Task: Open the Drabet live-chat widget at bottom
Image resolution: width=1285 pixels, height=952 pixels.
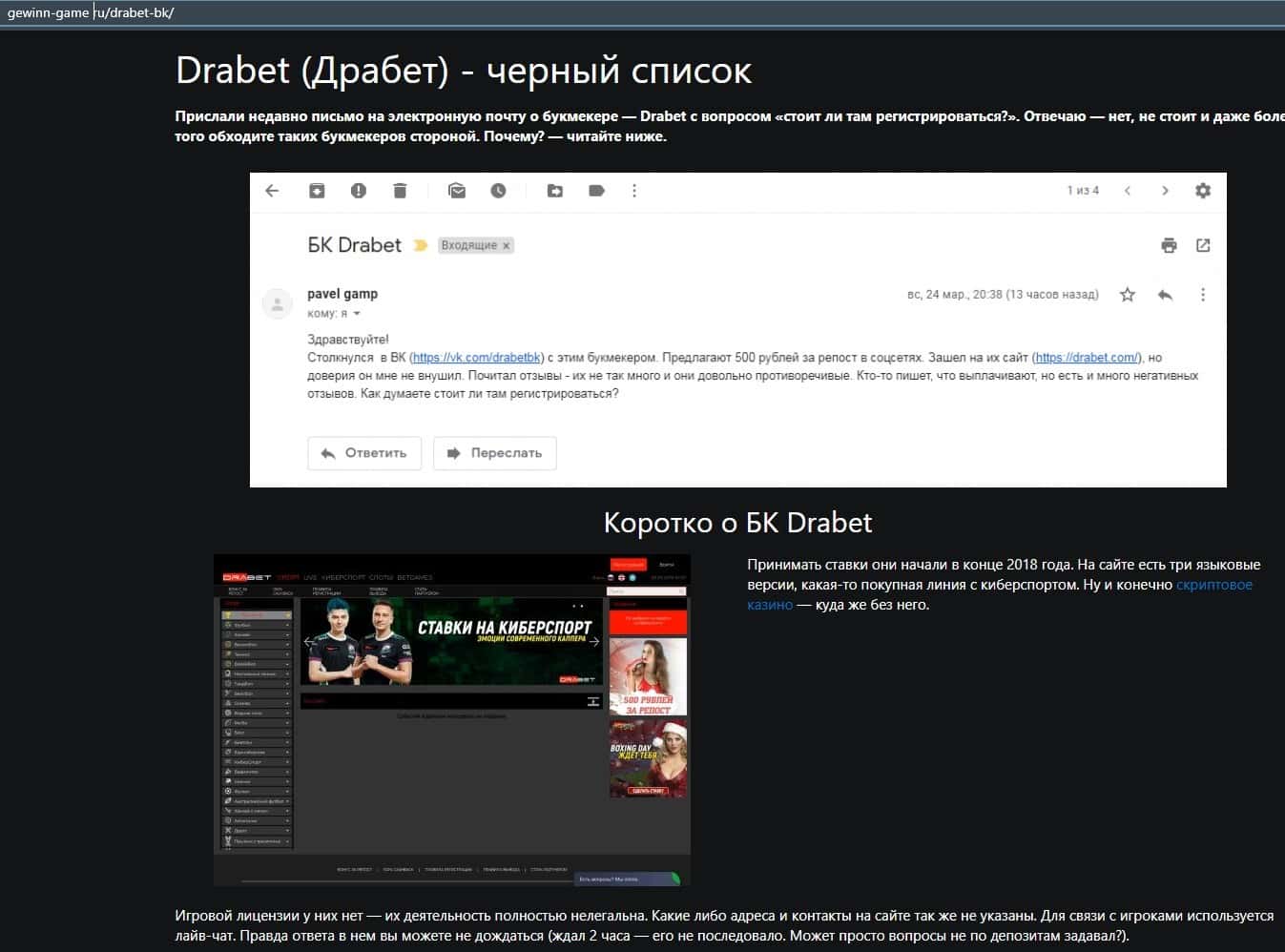Action: pyautogui.click(x=627, y=879)
